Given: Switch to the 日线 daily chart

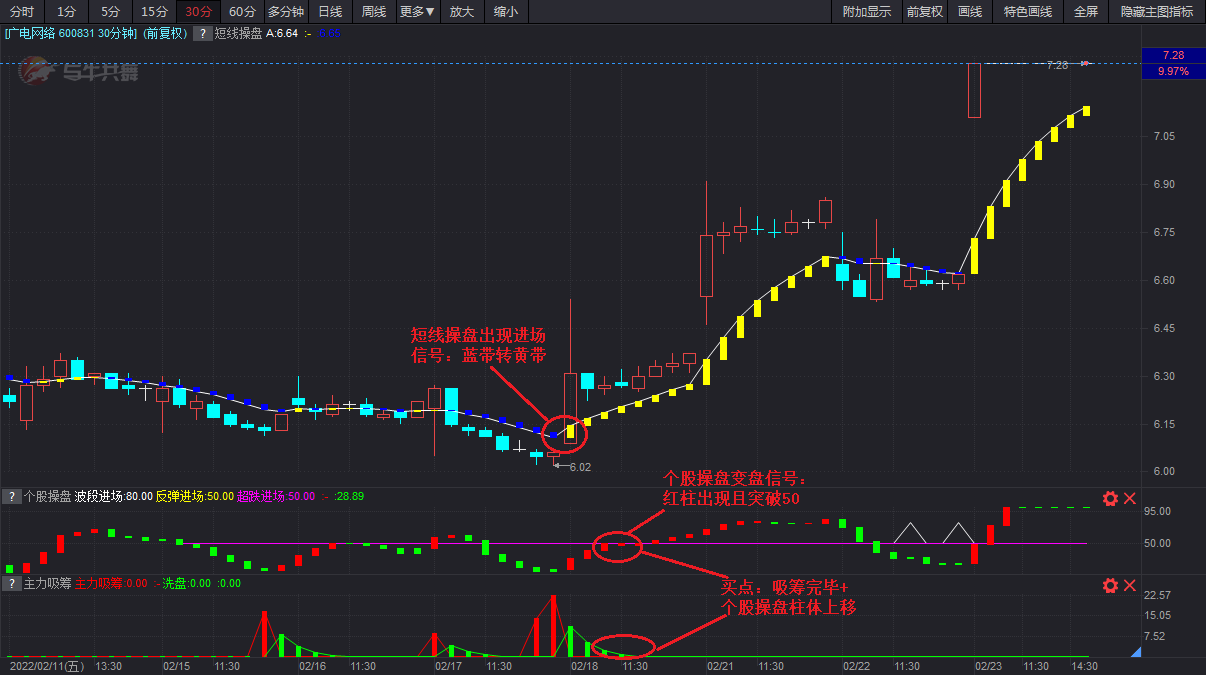Looking at the screenshot, I should [330, 12].
